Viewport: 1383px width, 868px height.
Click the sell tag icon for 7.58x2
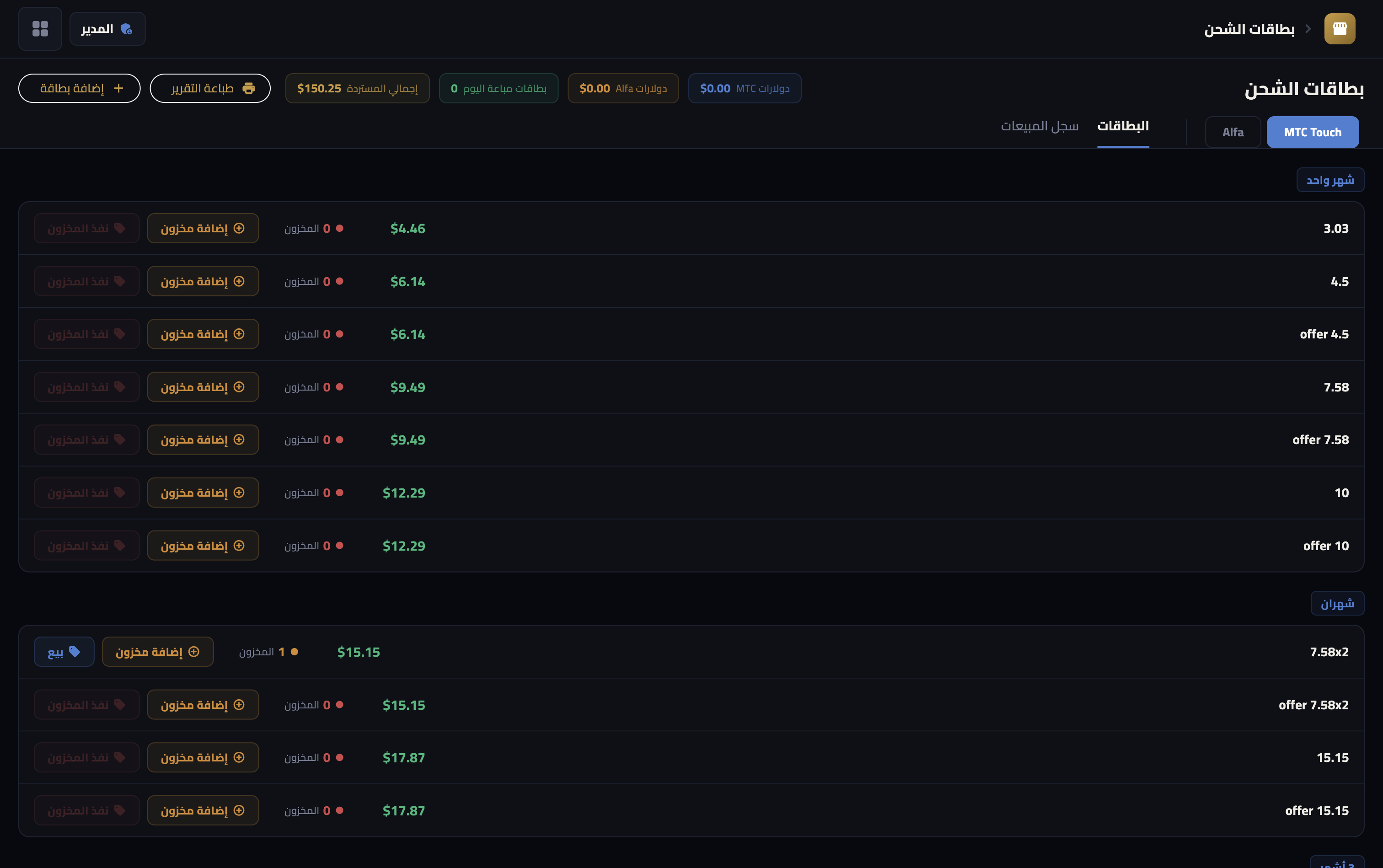click(x=75, y=652)
